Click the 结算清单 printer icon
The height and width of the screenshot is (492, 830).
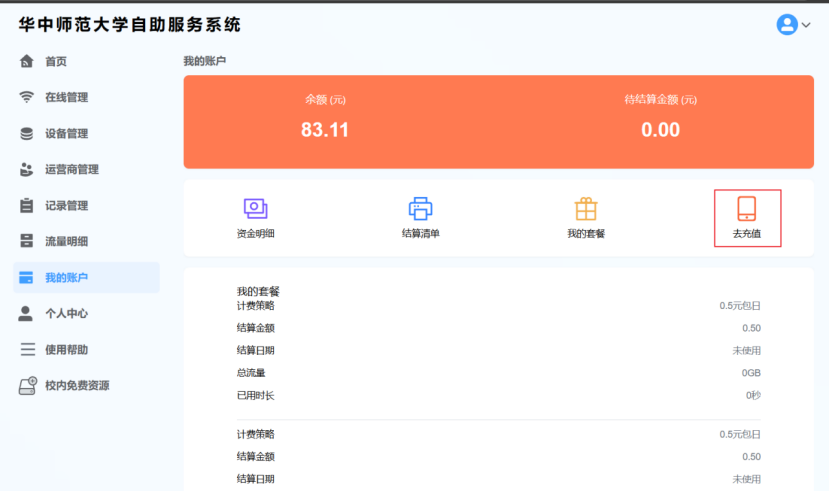420,209
